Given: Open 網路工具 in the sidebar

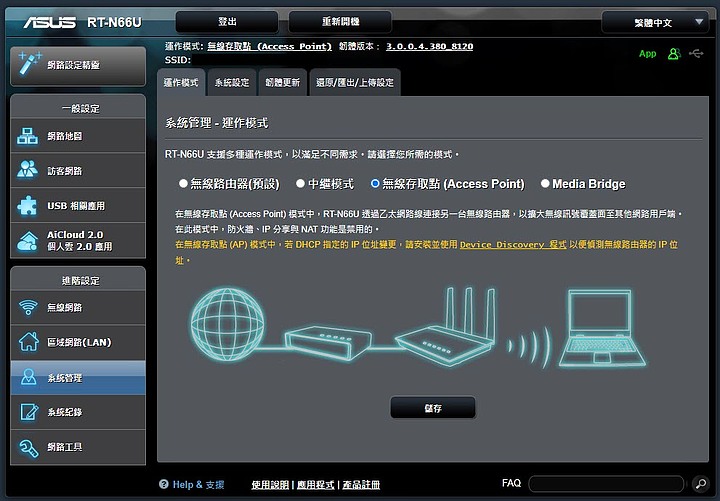Looking at the screenshot, I should point(78,447).
